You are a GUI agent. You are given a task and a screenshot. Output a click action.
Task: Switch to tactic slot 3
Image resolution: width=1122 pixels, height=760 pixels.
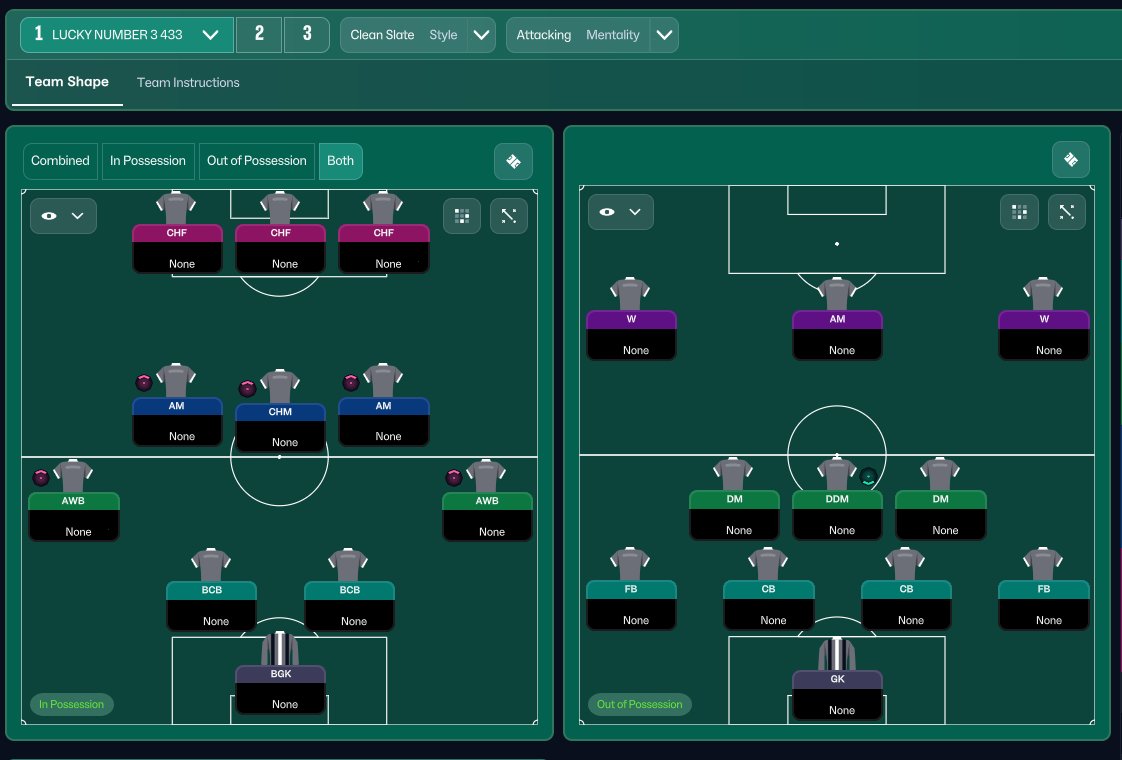pos(306,34)
